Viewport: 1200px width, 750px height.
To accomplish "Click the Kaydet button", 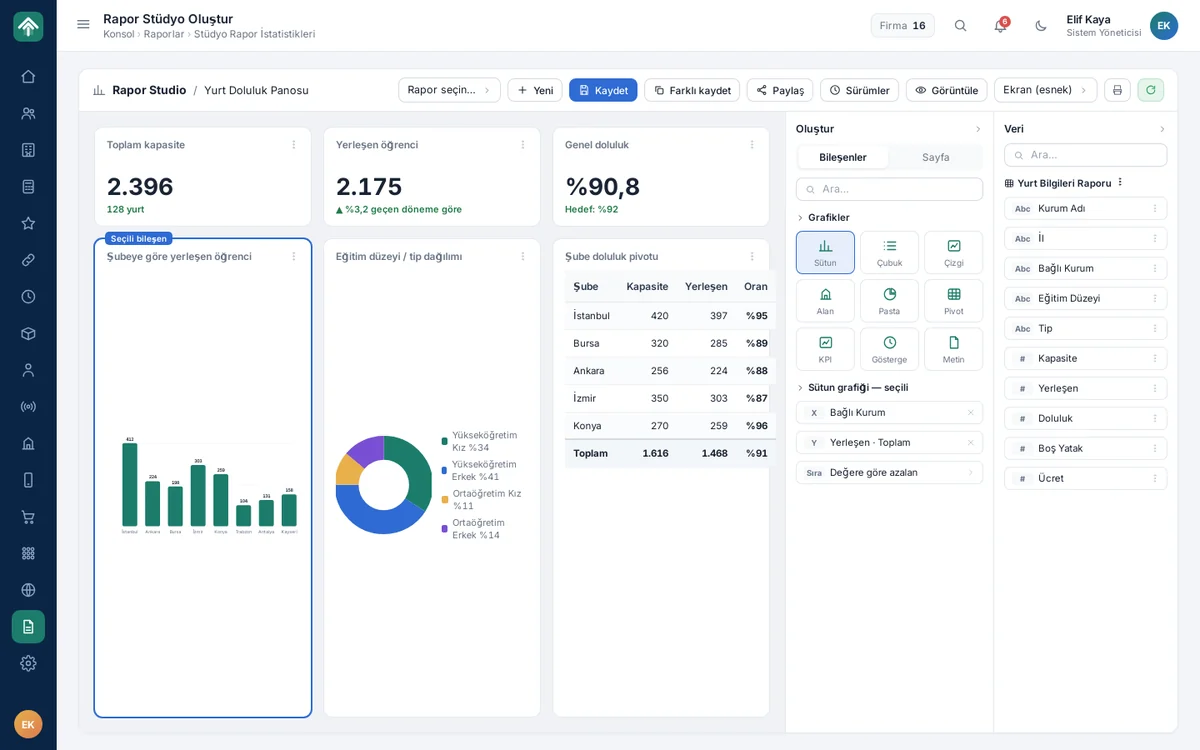I will [603, 90].
